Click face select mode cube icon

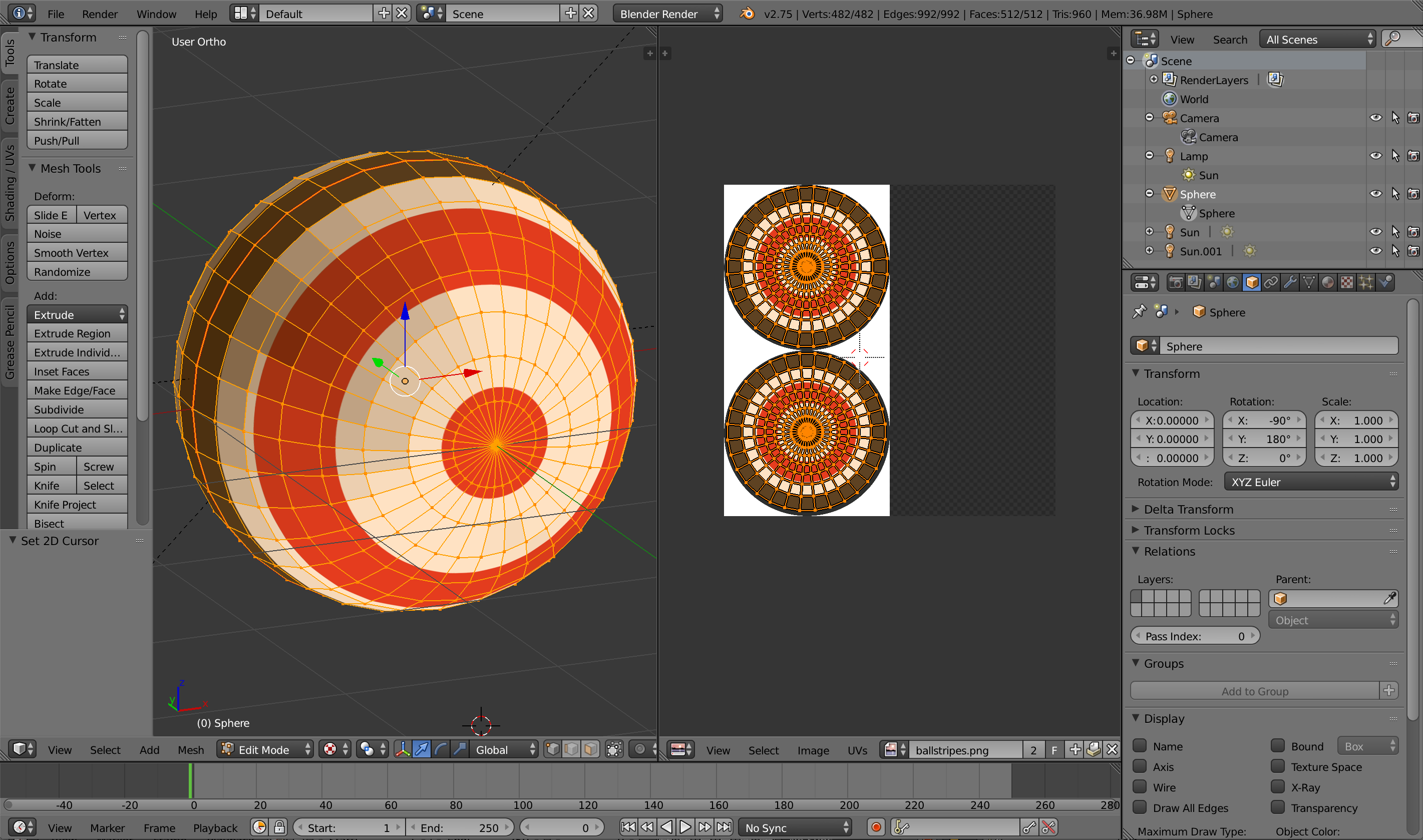[x=590, y=749]
